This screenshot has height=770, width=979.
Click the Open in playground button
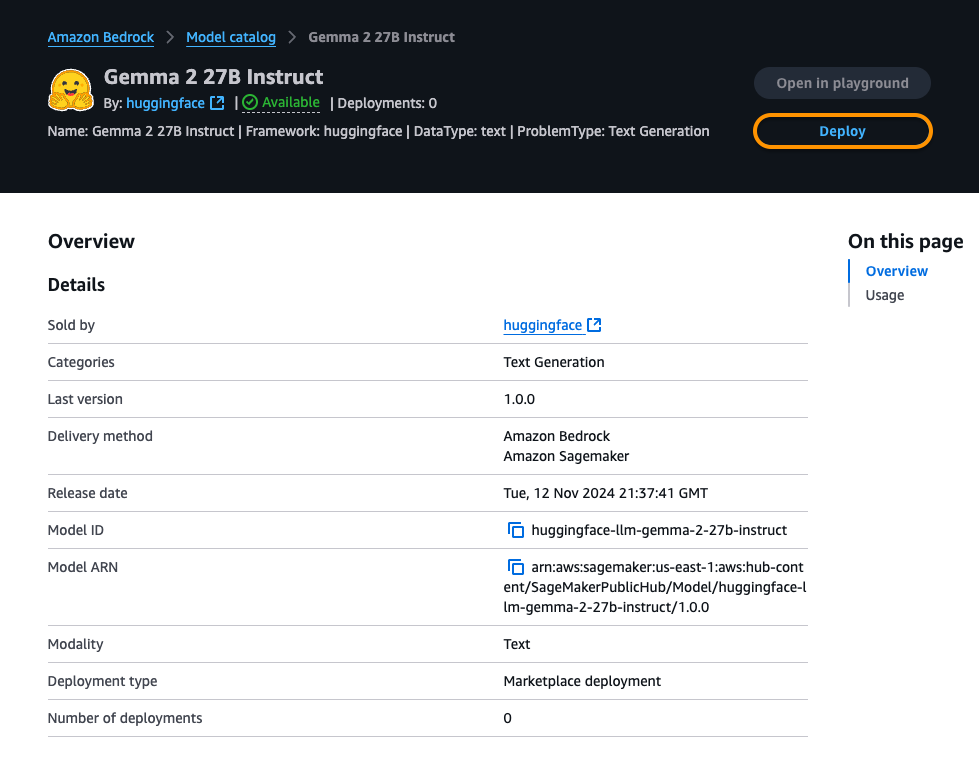pos(842,83)
